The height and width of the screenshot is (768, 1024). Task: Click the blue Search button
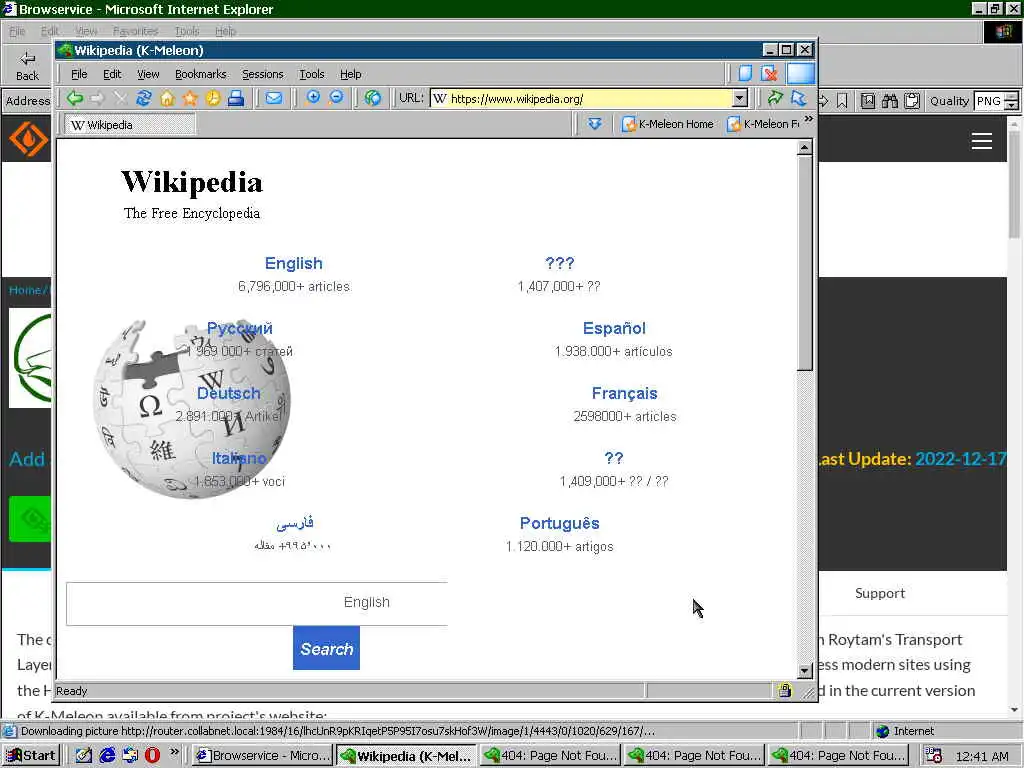coord(327,648)
